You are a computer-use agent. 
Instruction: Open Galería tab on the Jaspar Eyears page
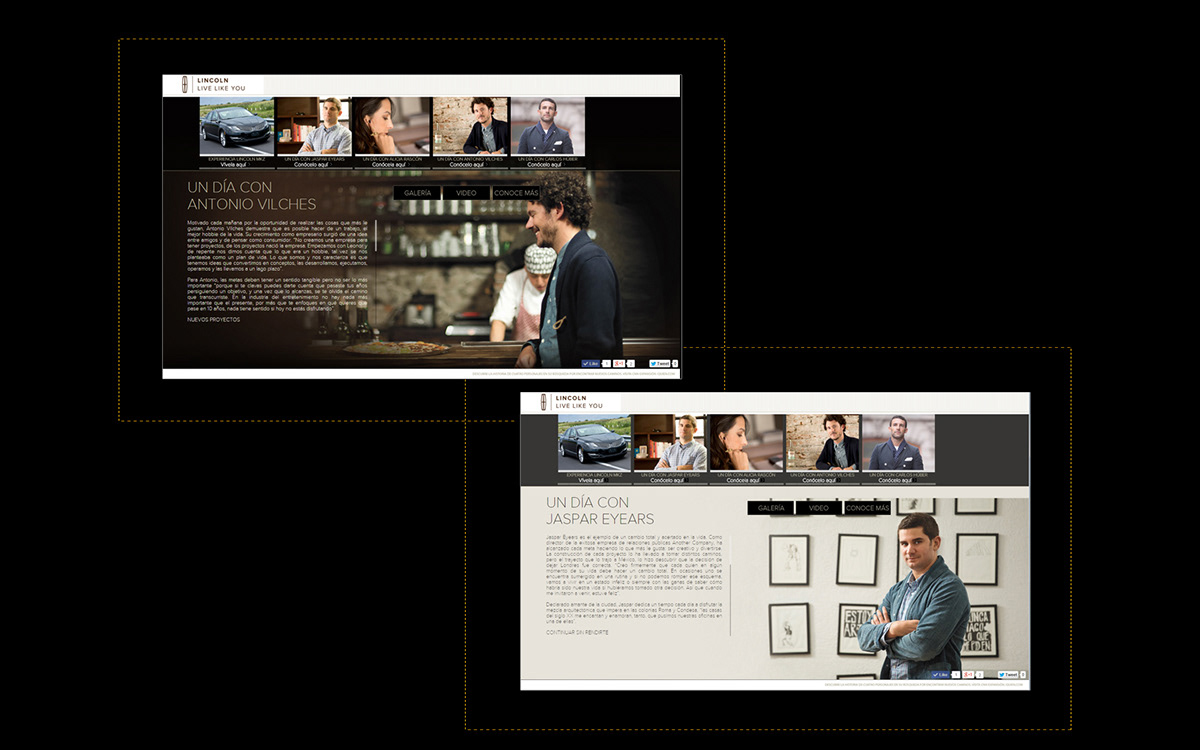tap(771, 508)
